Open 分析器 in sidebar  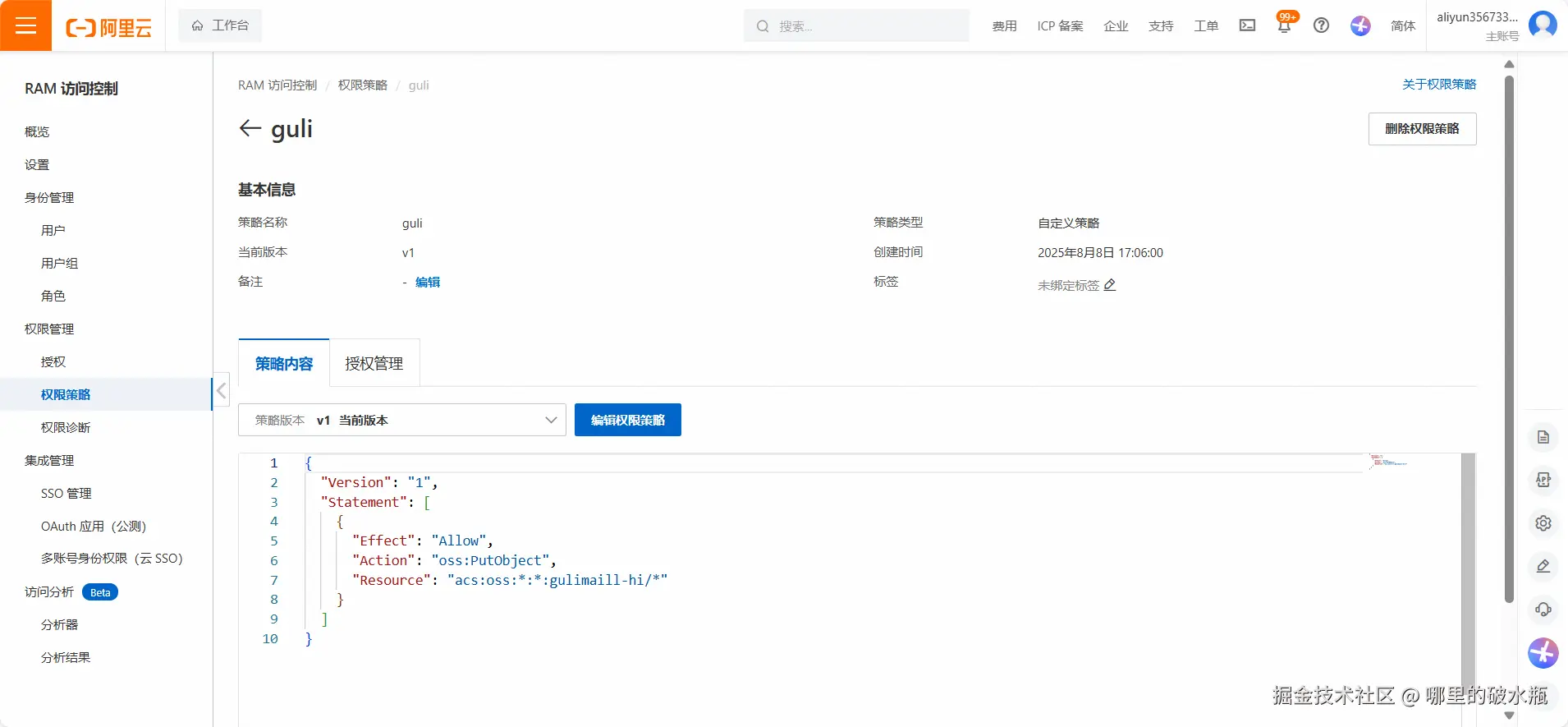pos(59,624)
